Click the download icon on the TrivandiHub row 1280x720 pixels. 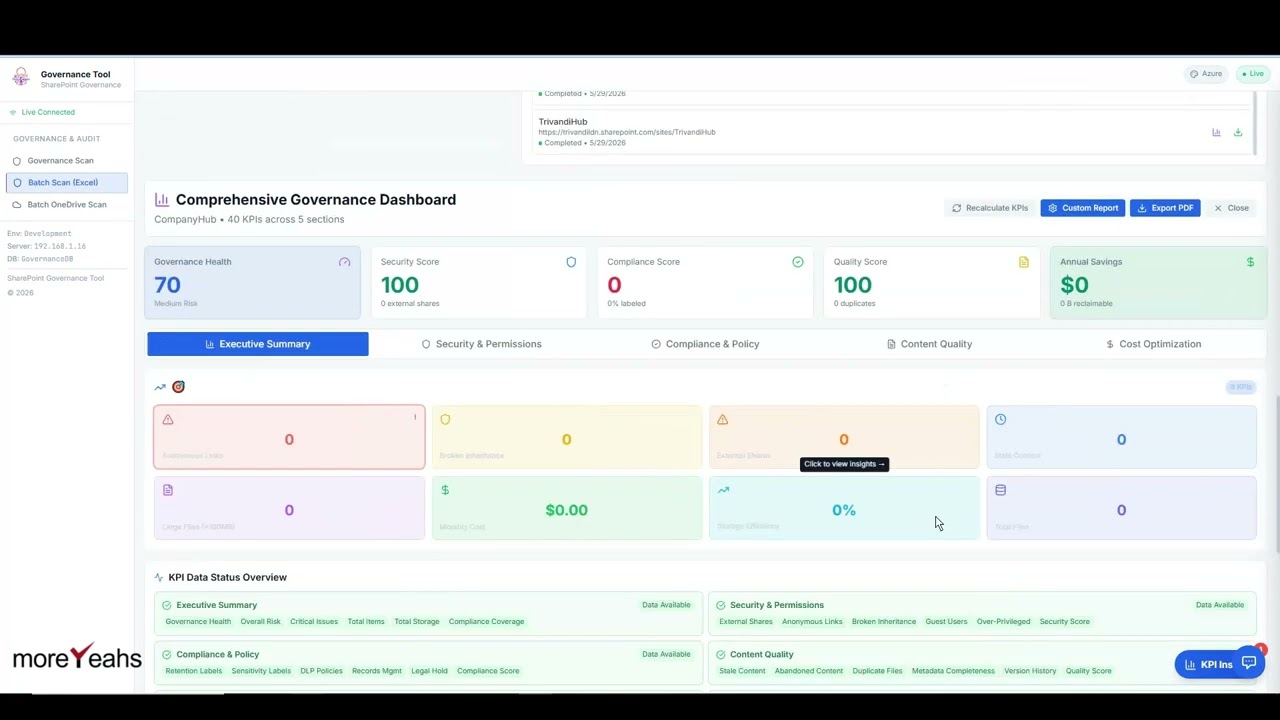click(1238, 132)
